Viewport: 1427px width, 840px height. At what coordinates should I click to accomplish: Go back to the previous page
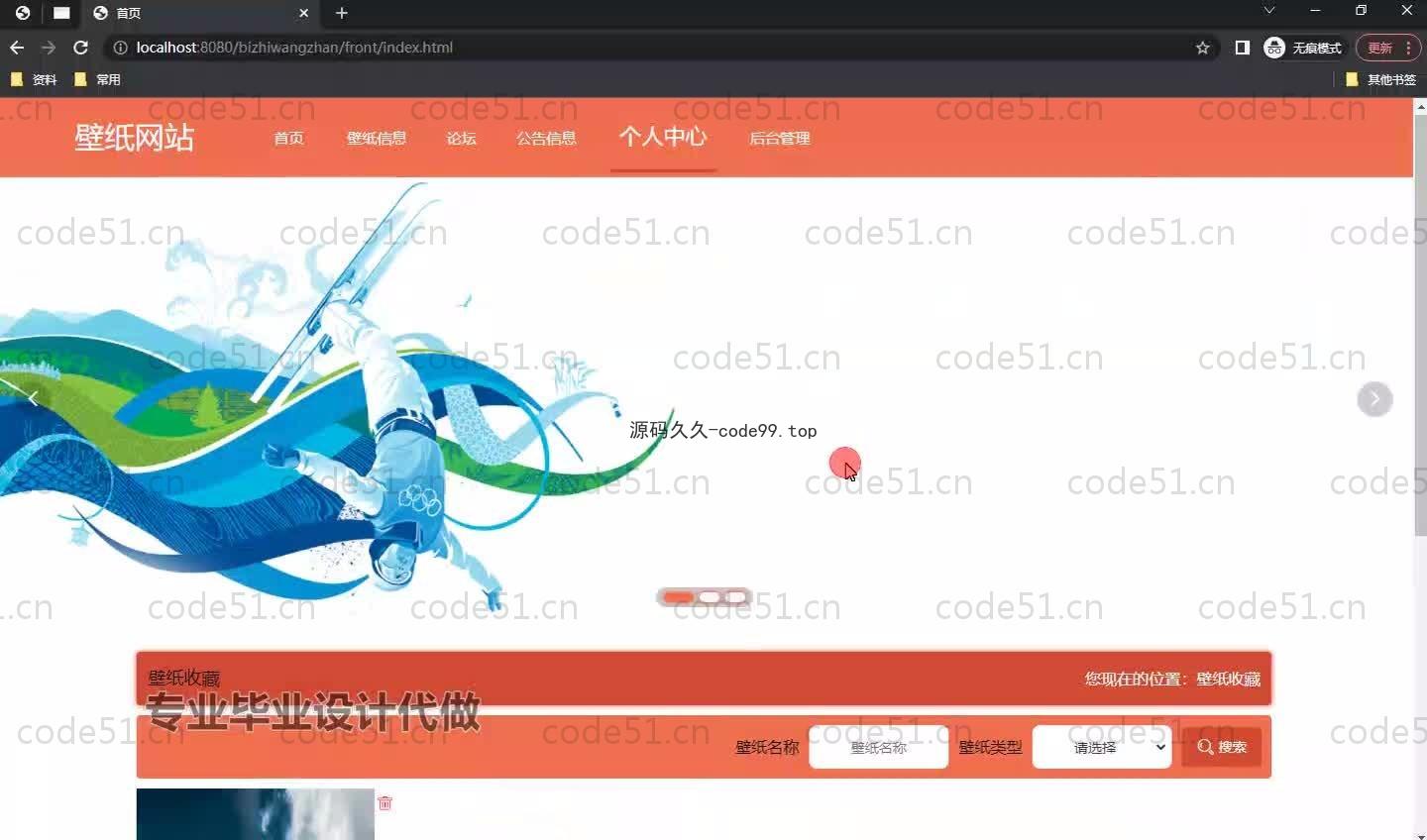(x=17, y=48)
